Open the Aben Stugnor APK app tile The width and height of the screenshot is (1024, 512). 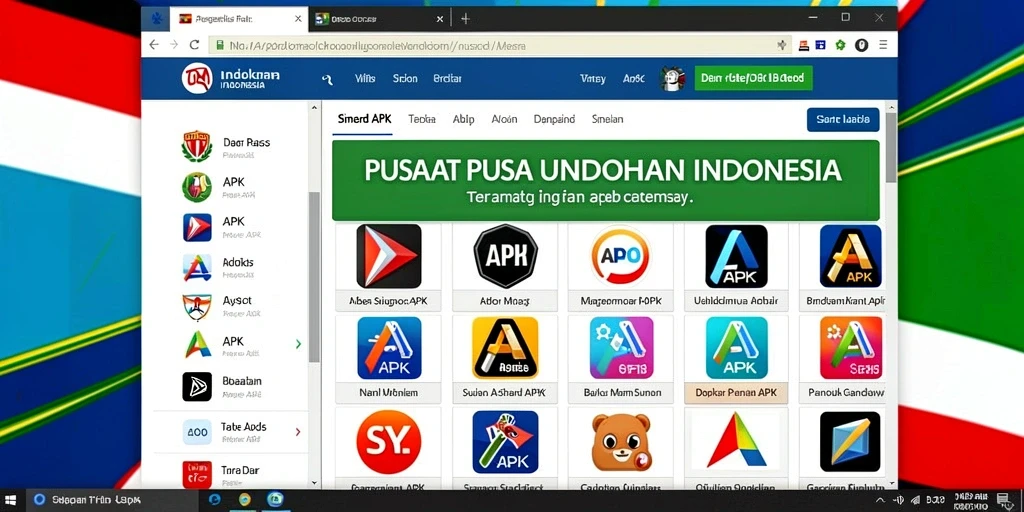(389, 267)
